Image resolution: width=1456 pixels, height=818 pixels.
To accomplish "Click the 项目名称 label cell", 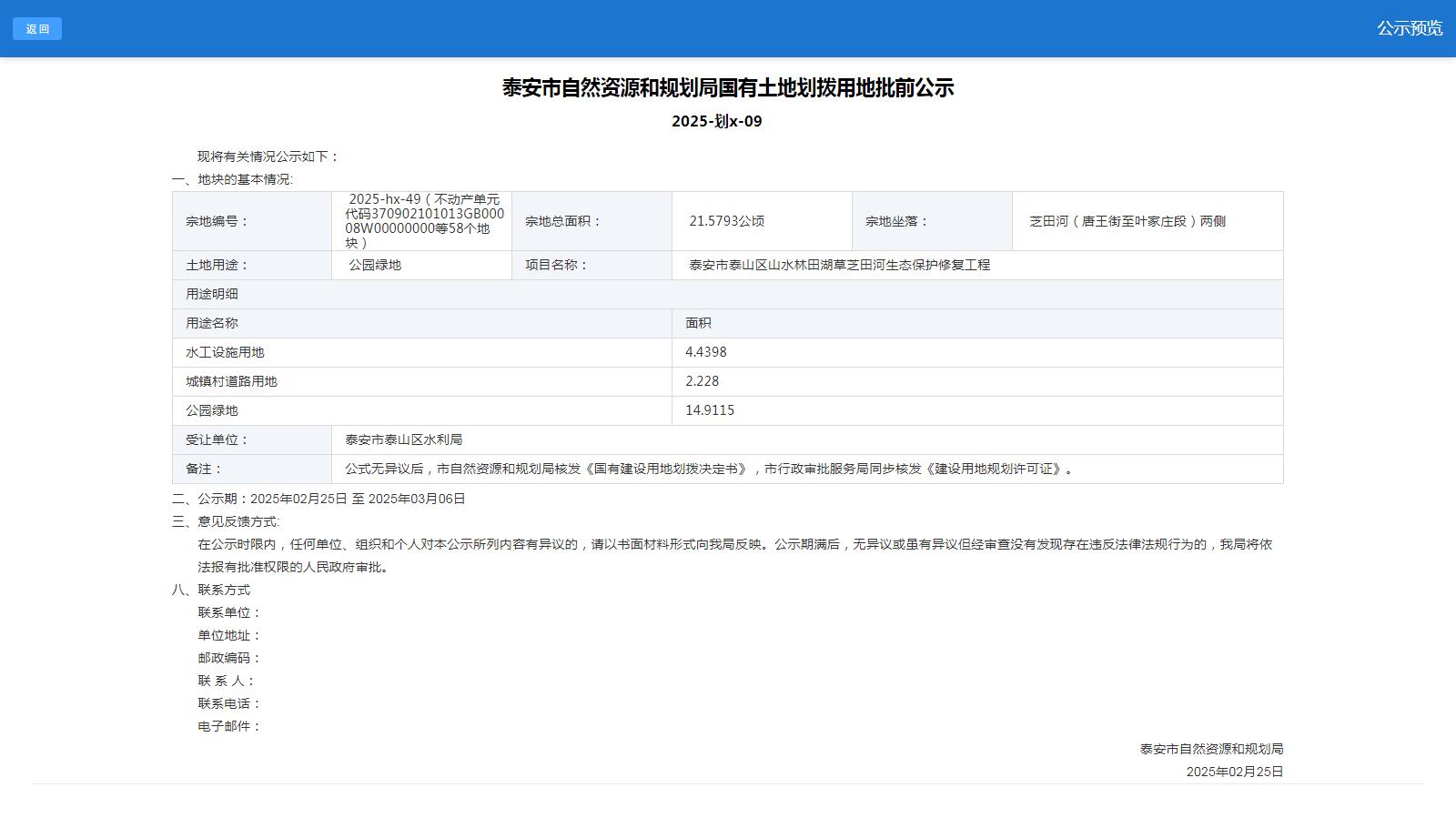I will (591, 265).
